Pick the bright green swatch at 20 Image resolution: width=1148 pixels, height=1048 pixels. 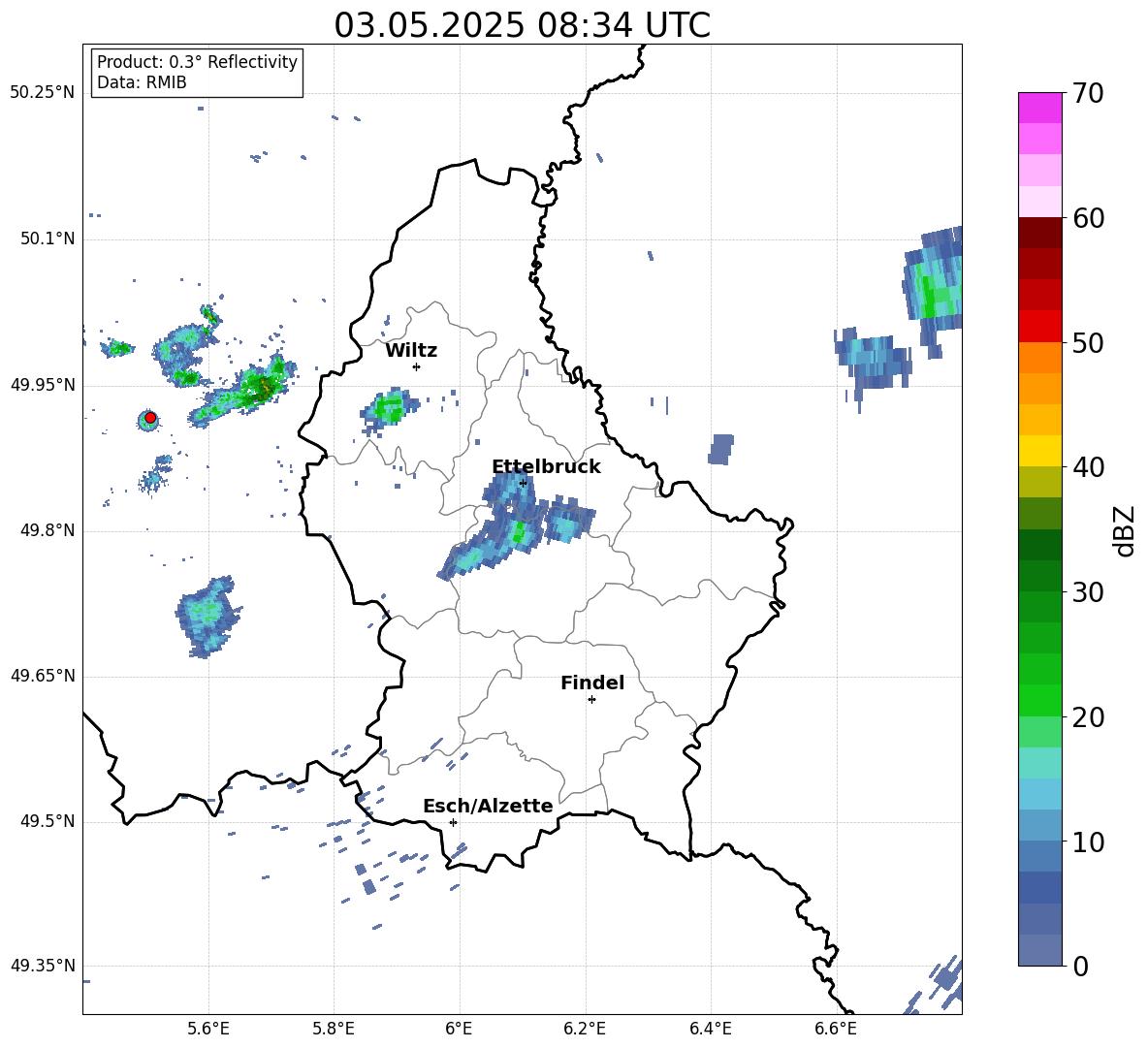tap(1039, 700)
